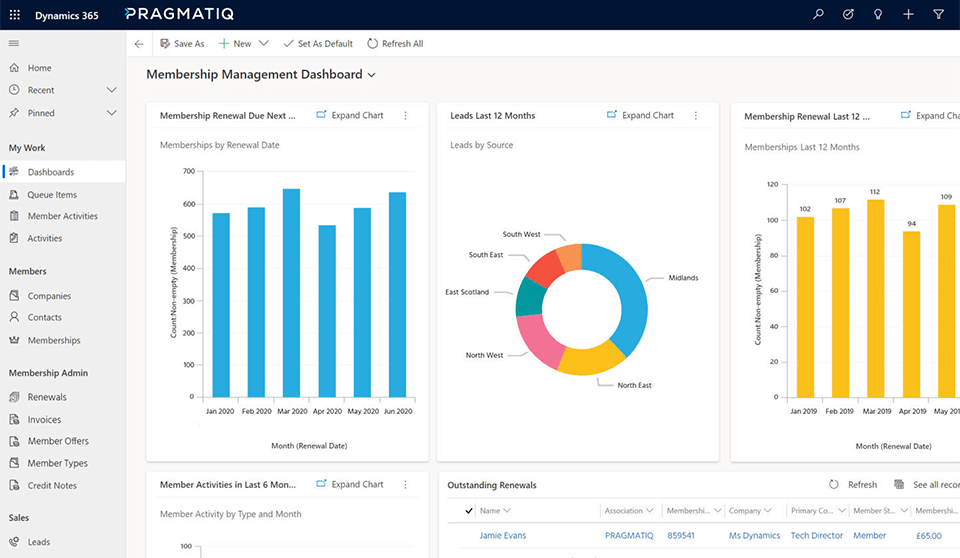Open the Jamie Evans record link
Image resolution: width=960 pixels, height=558 pixels.
tap(502, 536)
